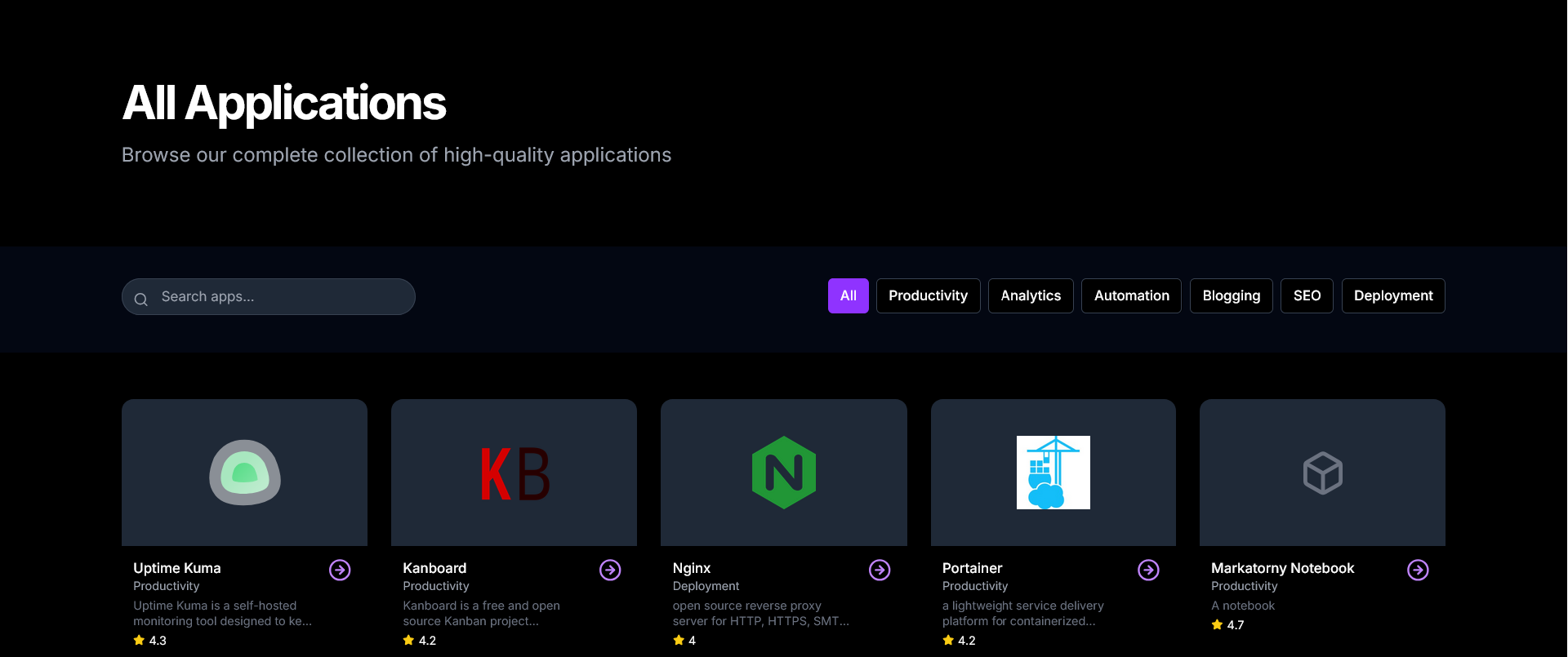This screenshot has width=1568, height=657.
Task: Click the Uptime Kuma description text
Action: click(222, 613)
